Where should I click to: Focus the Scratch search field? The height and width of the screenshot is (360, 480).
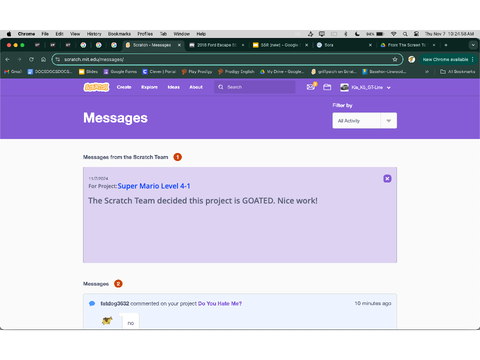click(x=255, y=87)
